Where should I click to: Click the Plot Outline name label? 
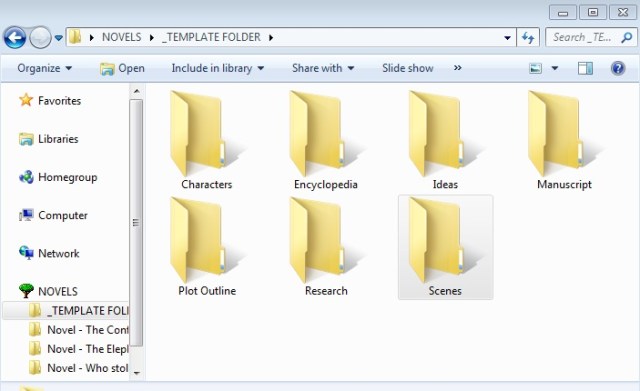(207, 291)
